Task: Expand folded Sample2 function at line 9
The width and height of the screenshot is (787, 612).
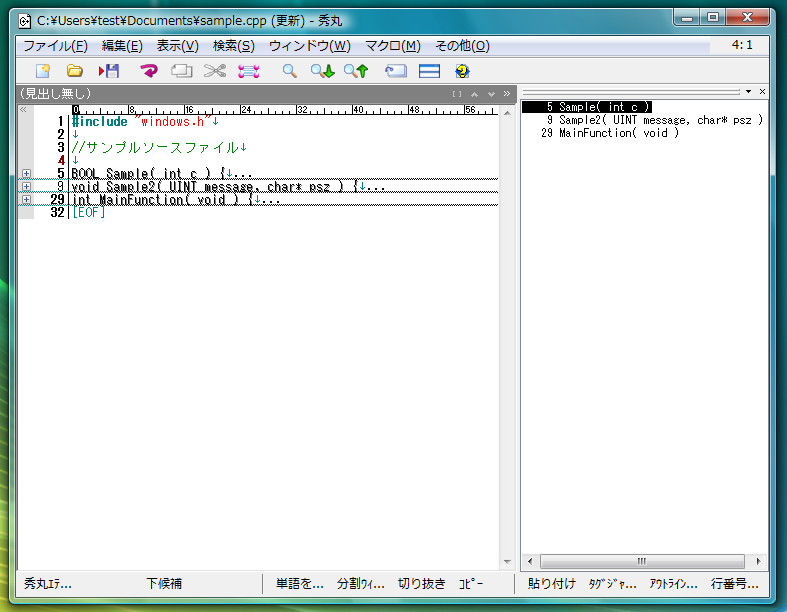Action: tap(26, 187)
